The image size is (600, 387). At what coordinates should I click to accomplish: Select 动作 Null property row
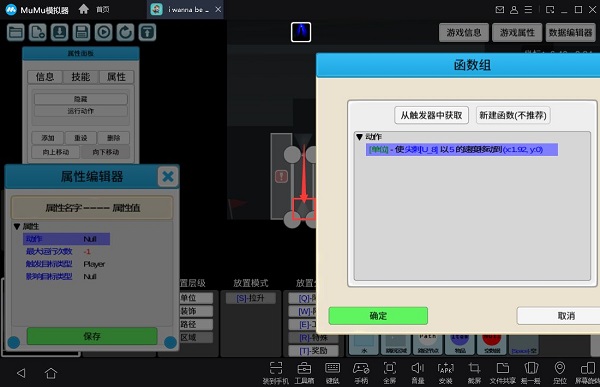[67, 239]
